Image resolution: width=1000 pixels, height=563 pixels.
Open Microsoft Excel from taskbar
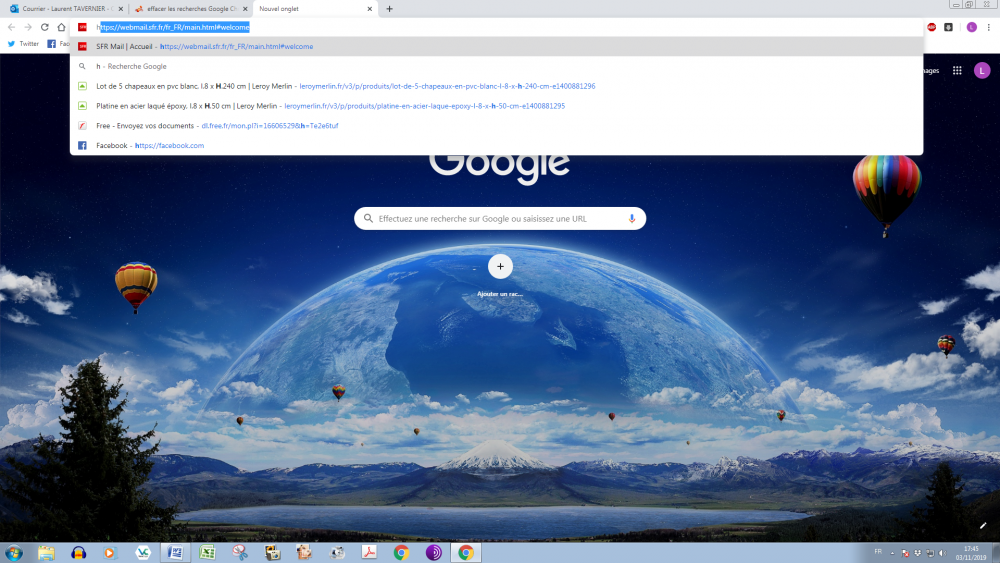click(207, 552)
